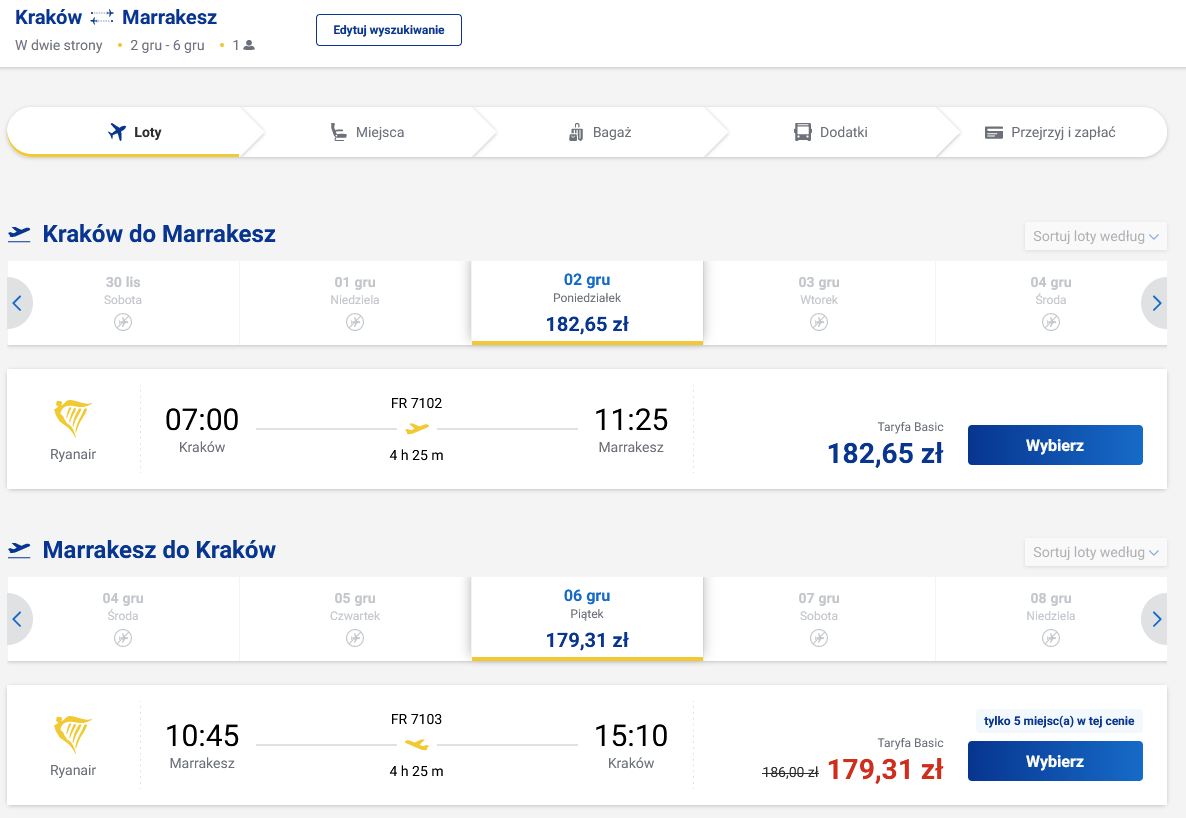Click the round-trip arrows between city names
Image resolution: width=1186 pixels, height=818 pixels.
tap(102, 18)
